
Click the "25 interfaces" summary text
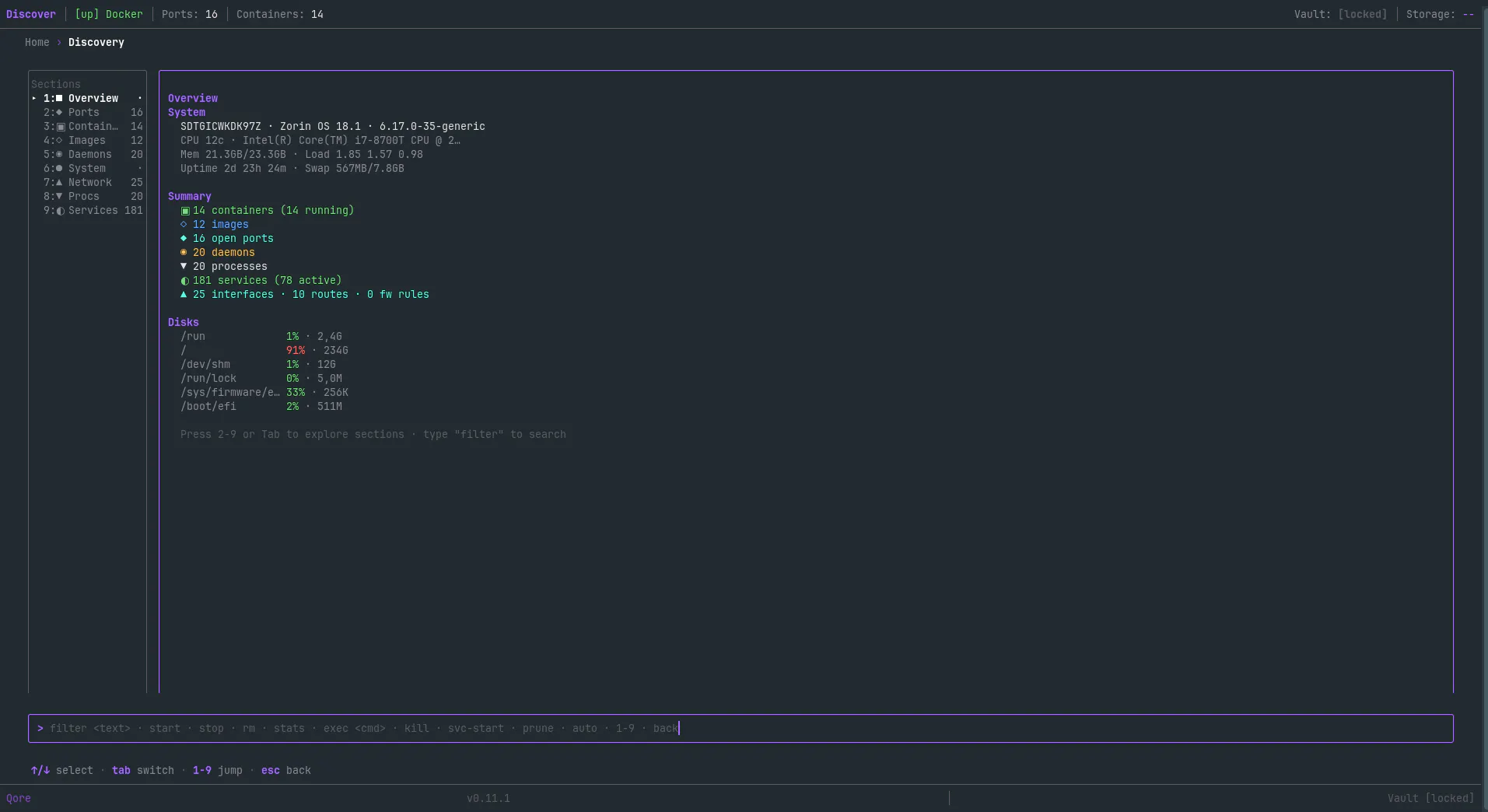tap(233, 294)
